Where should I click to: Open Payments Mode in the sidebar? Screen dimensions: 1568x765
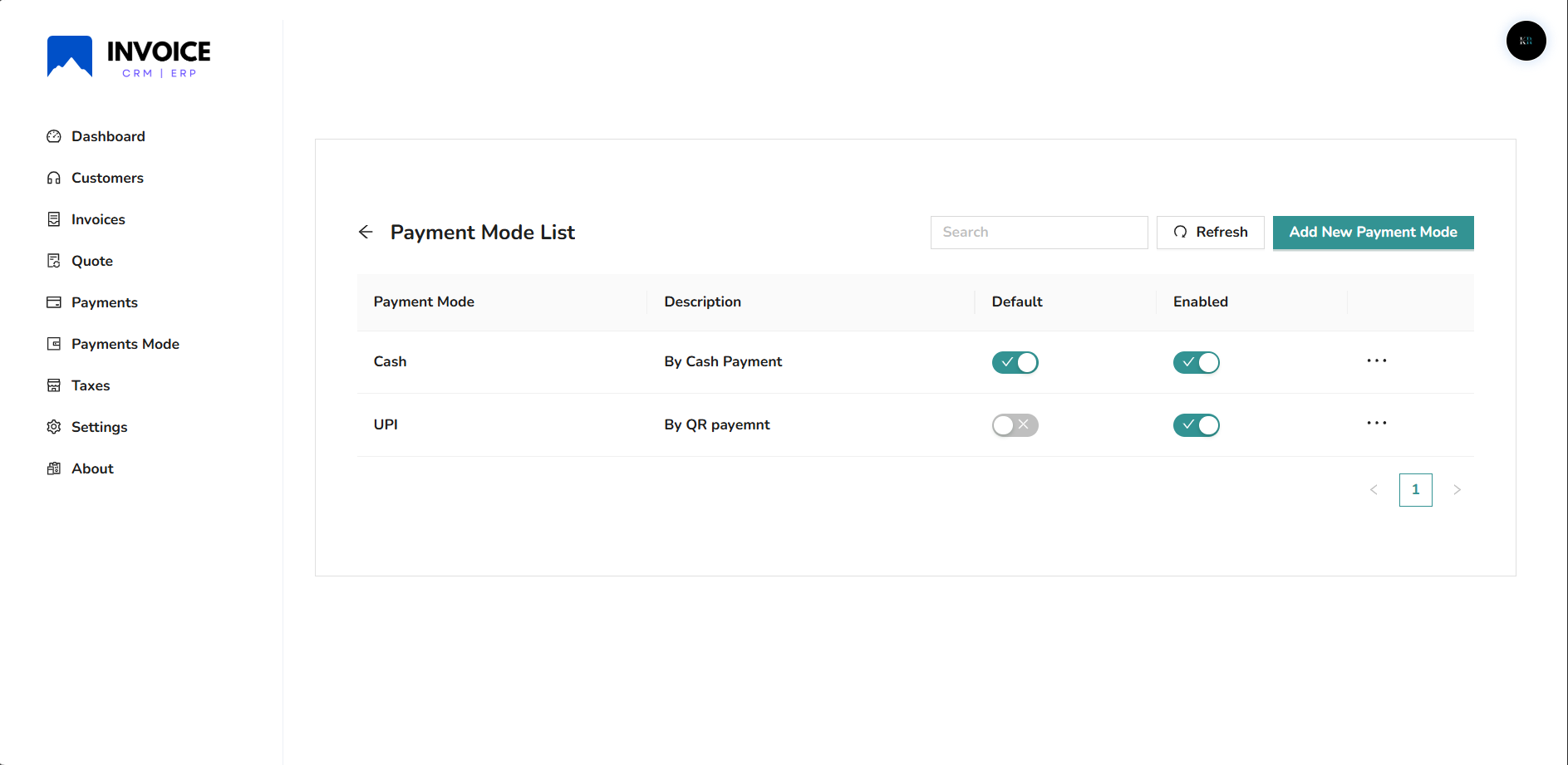[x=125, y=344]
